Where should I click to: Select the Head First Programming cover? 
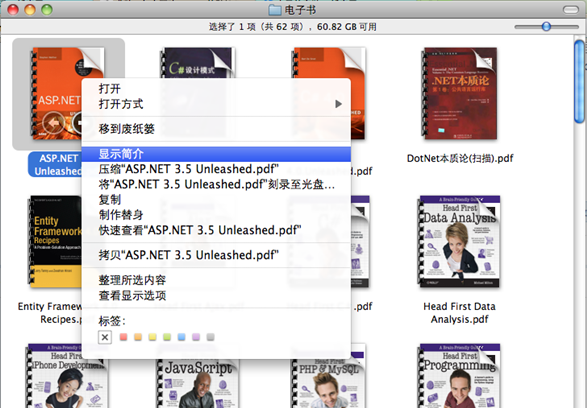[459, 376]
